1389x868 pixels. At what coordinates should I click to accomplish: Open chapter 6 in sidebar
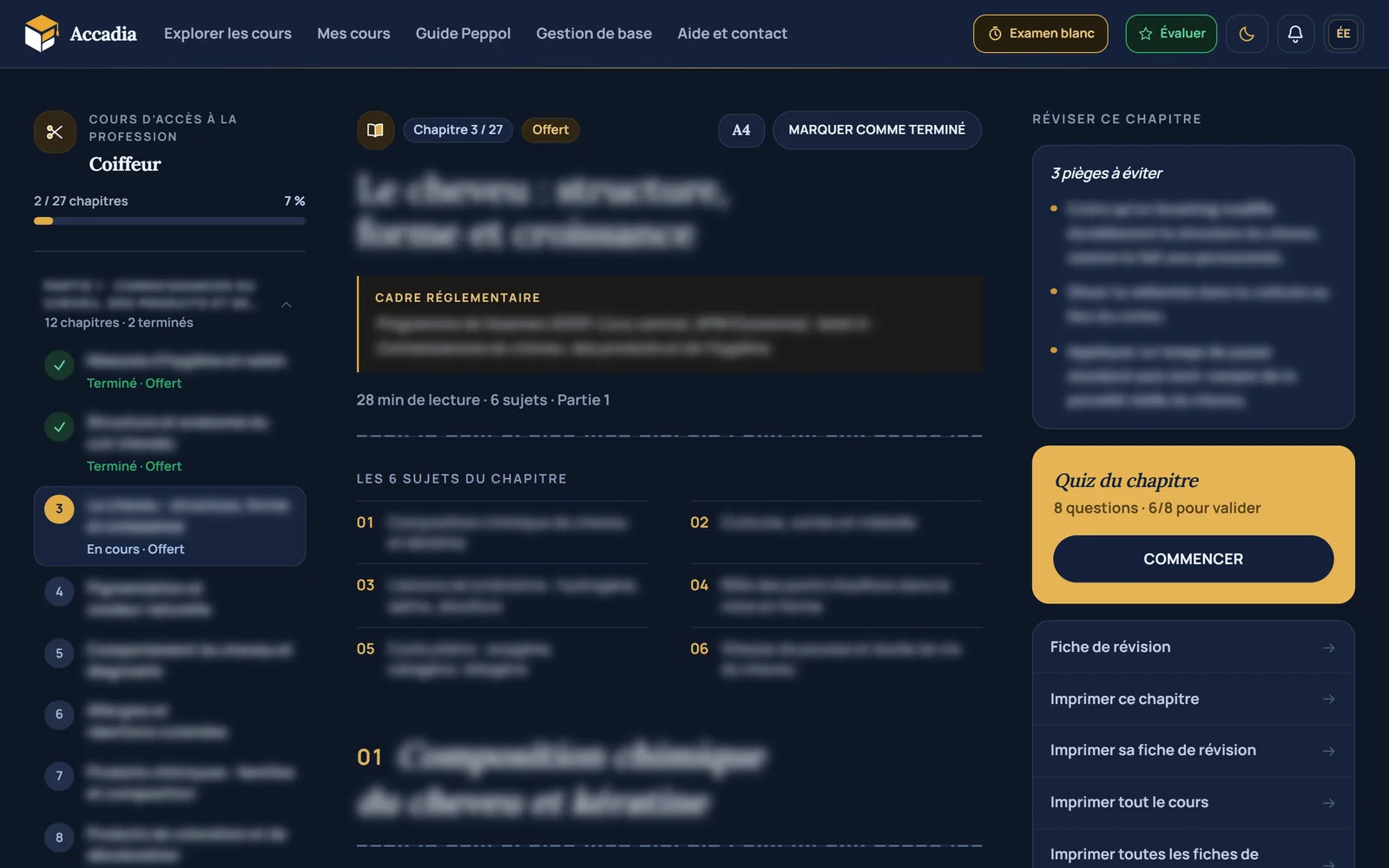pos(169,721)
